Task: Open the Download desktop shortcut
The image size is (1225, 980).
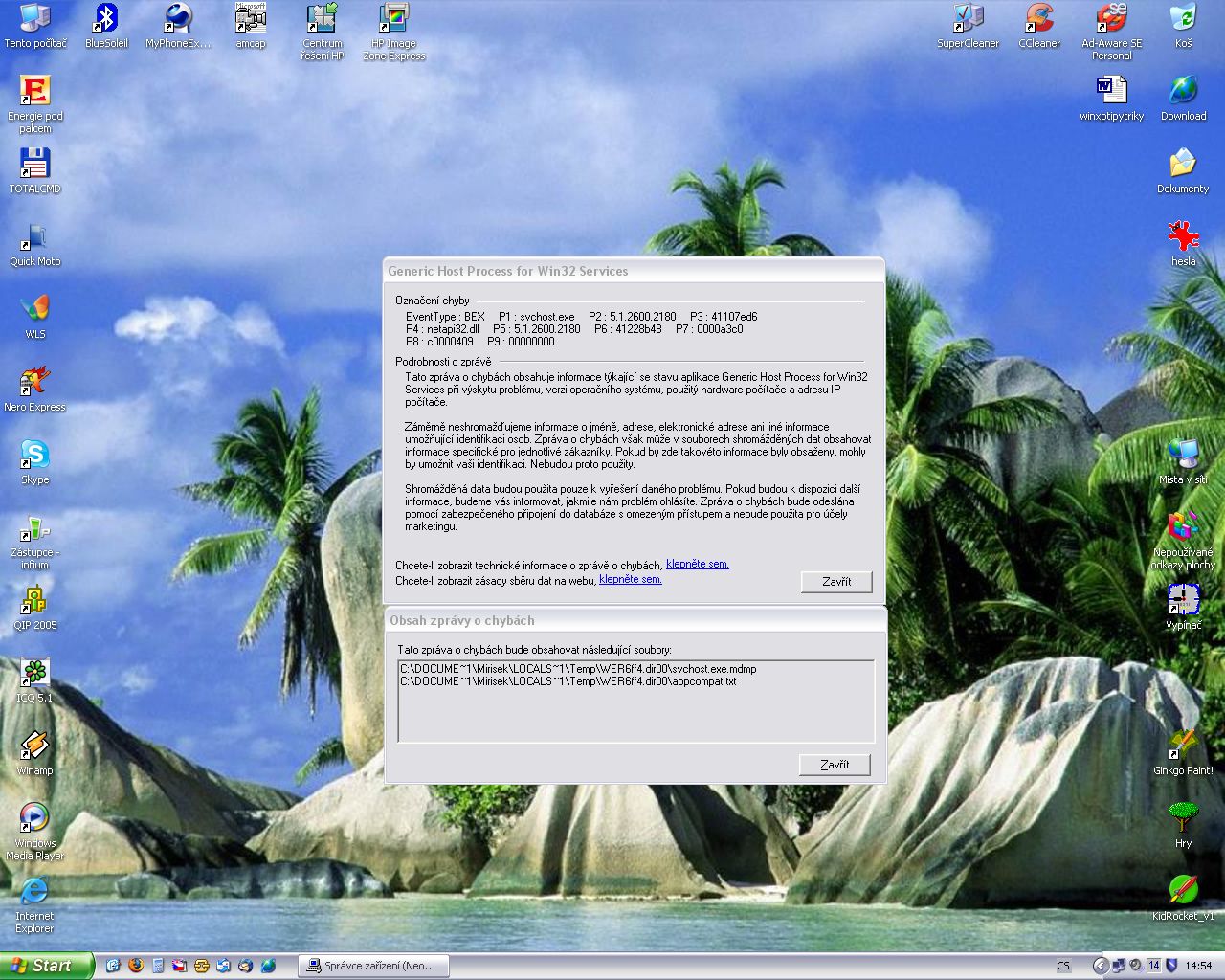Action: click(1183, 98)
